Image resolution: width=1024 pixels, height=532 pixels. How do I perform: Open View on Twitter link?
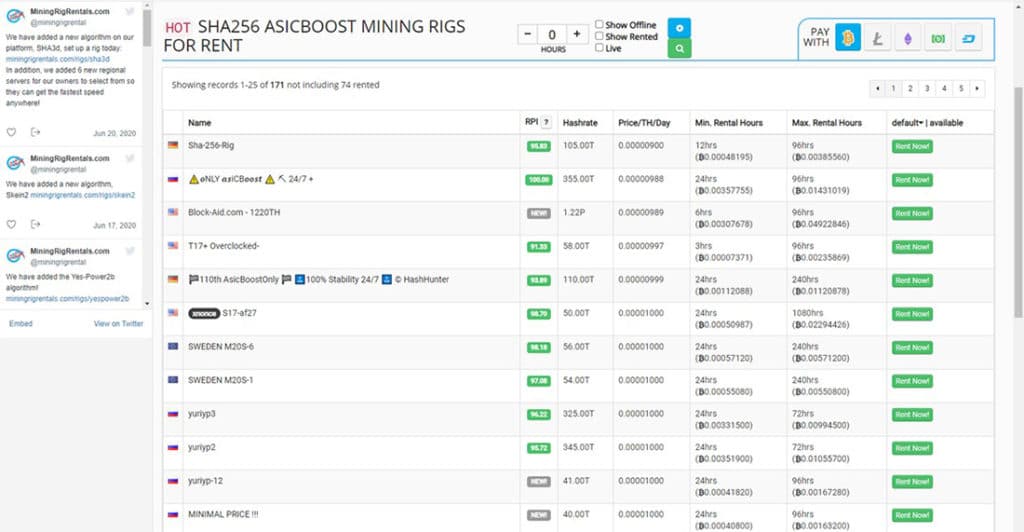[x=118, y=323]
